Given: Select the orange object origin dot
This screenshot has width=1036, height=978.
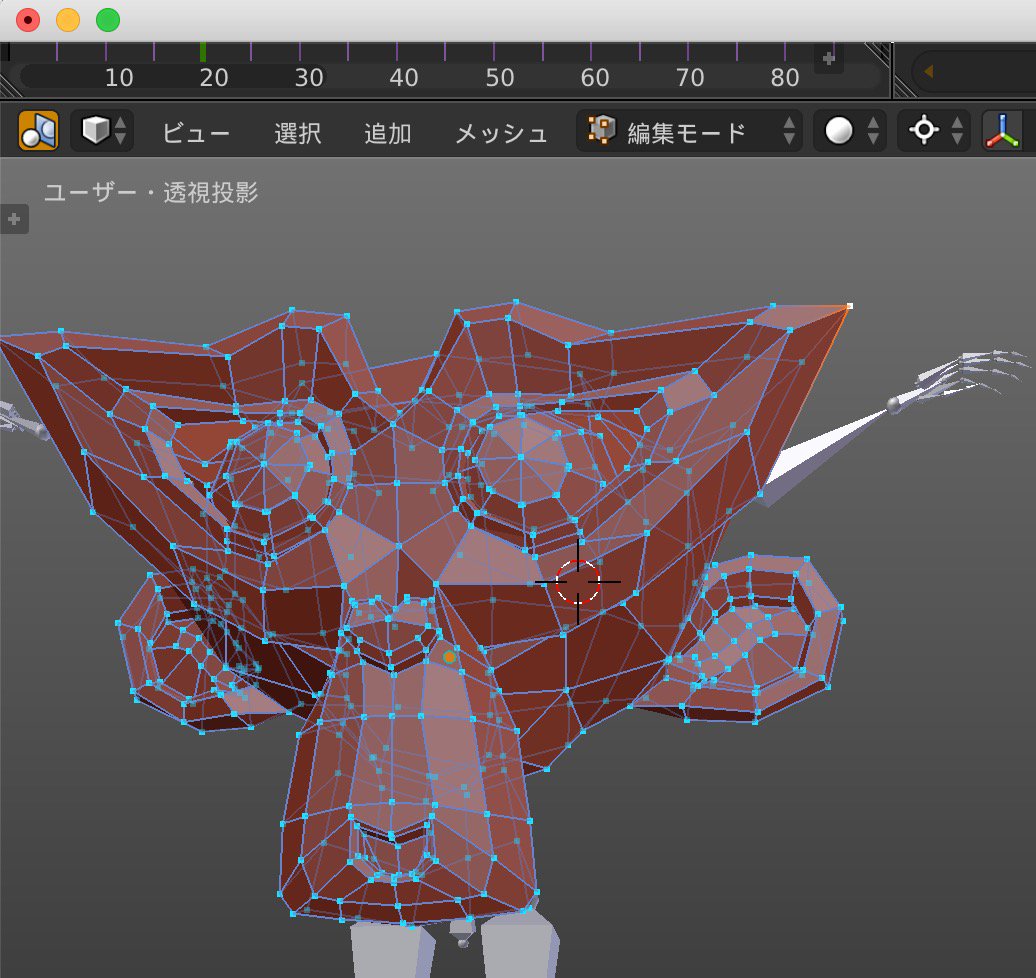Looking at the screenshot, I should point(449,657).
